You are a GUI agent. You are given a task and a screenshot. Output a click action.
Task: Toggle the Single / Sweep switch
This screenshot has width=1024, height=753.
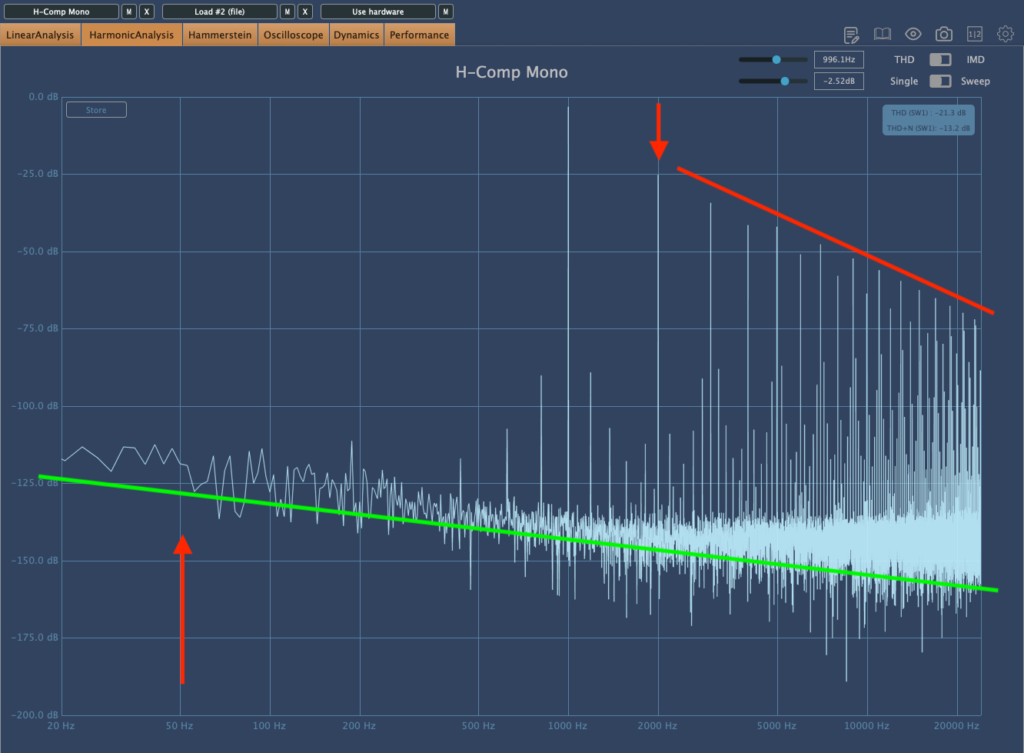pyautogui.click(x=940, y=81)
